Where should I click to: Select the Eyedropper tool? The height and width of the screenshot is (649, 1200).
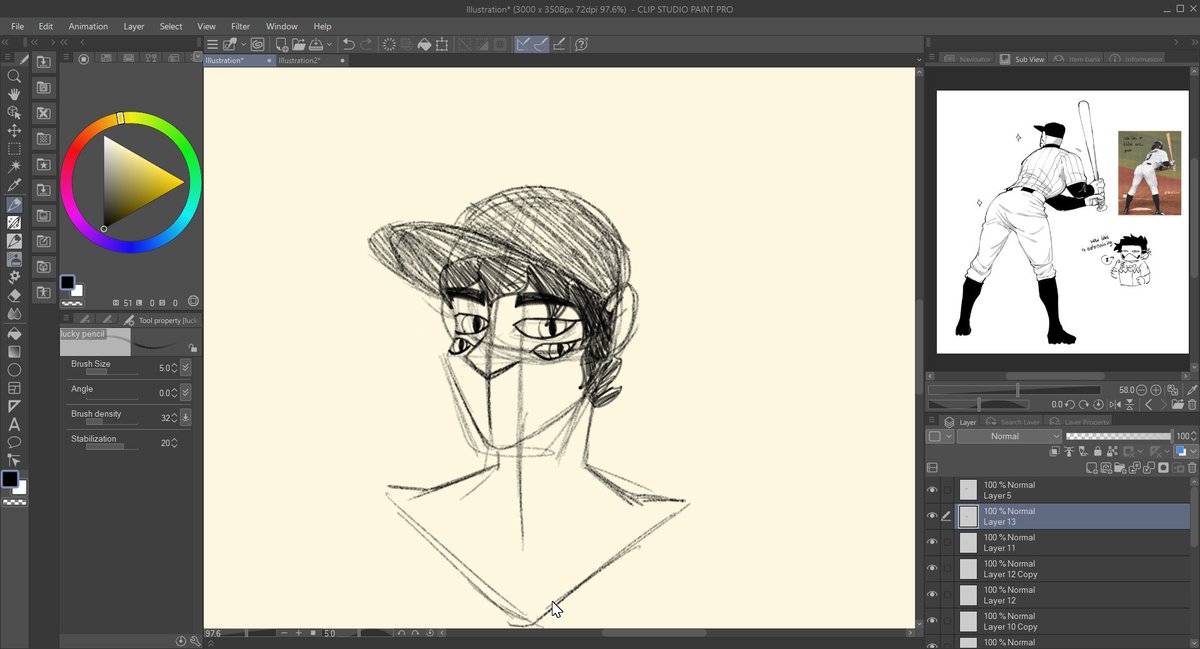coord(14,184)
